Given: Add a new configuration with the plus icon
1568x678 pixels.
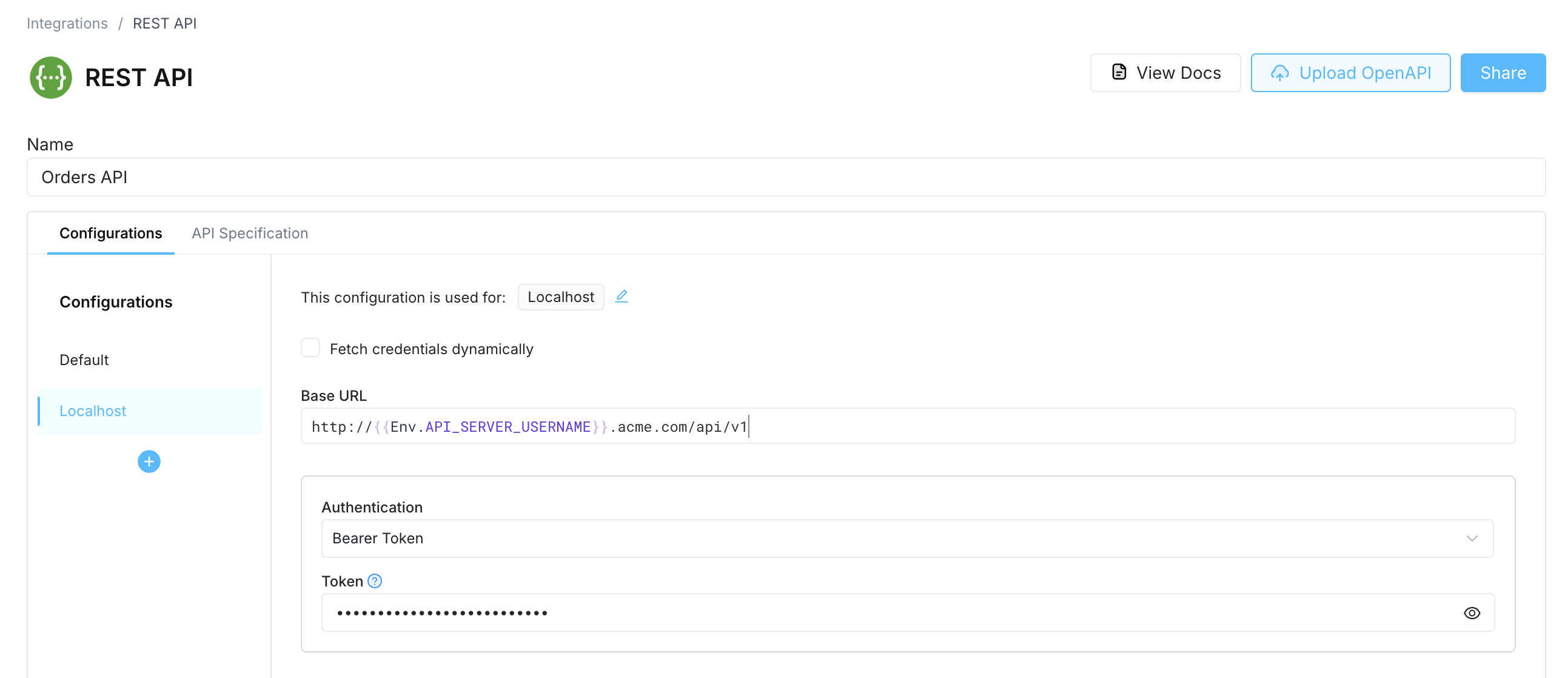Looking at the screenshot, I should coord(149,462).
